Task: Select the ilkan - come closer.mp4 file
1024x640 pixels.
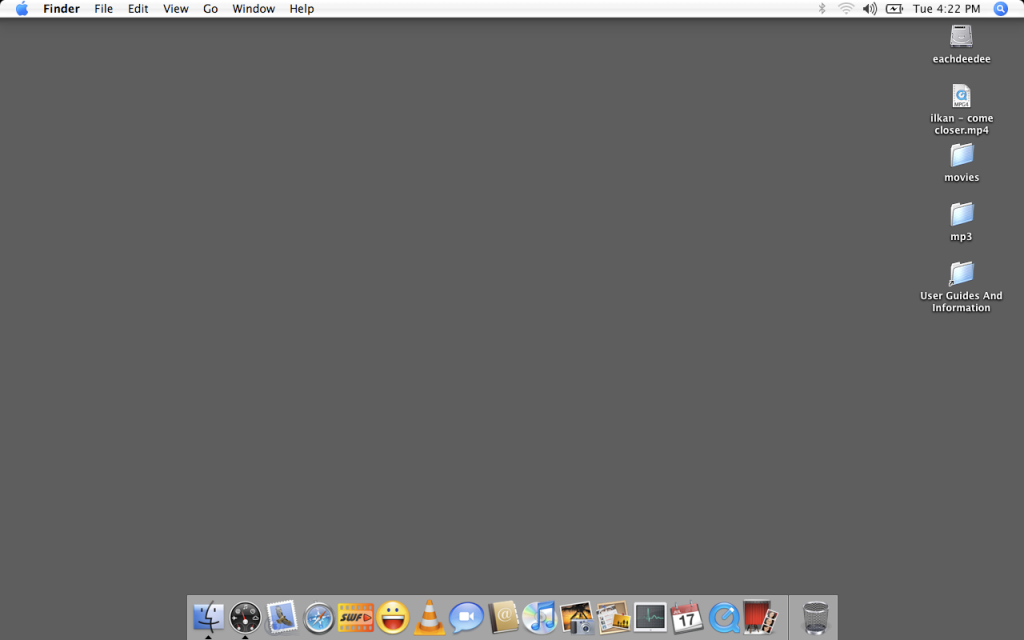Action: [961, 97]
